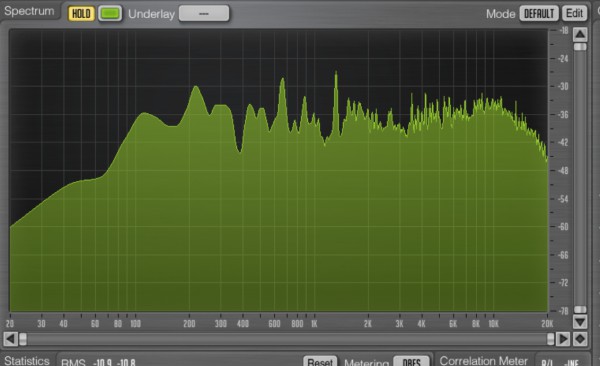Click the -48 dB scale label

click(563, 171)
